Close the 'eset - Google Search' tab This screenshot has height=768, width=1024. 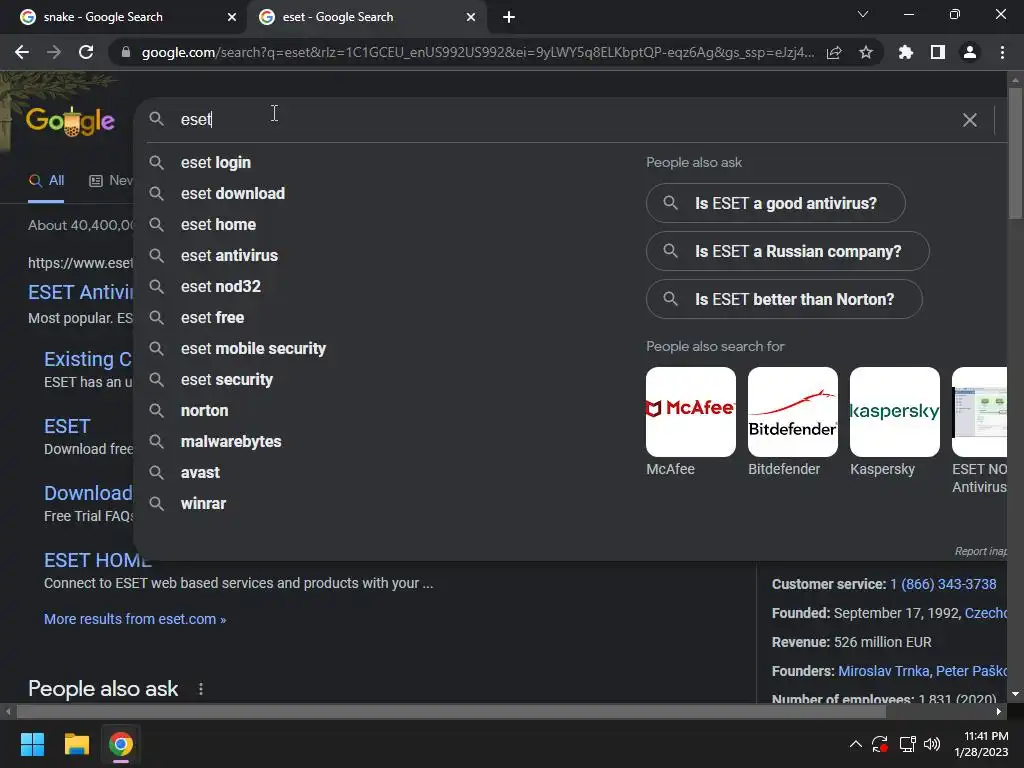tap(471, 18)
